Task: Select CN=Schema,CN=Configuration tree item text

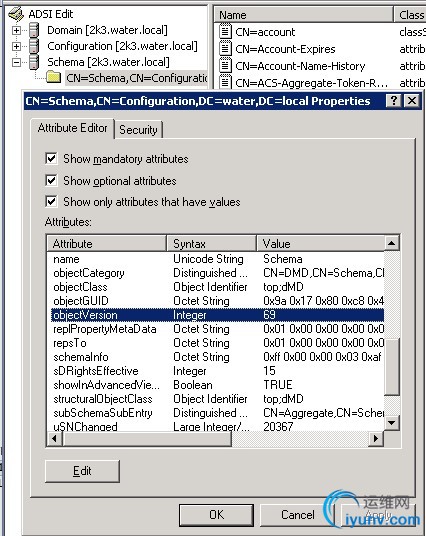Action: (x=136, y=78)
